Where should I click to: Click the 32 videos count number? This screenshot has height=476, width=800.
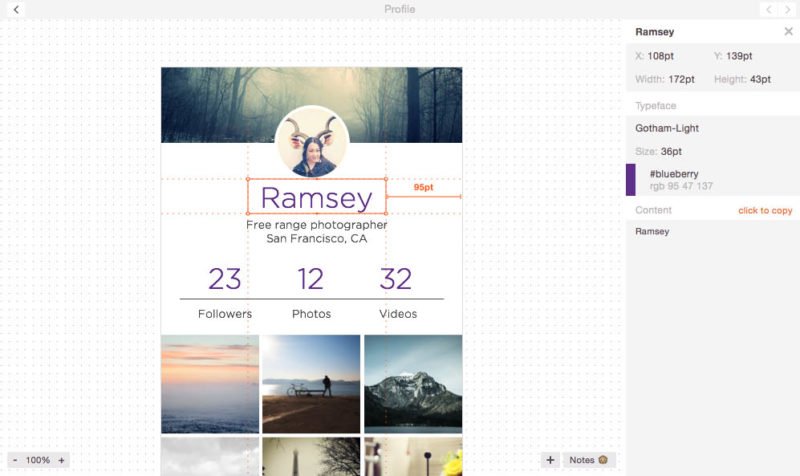point(396,279)
